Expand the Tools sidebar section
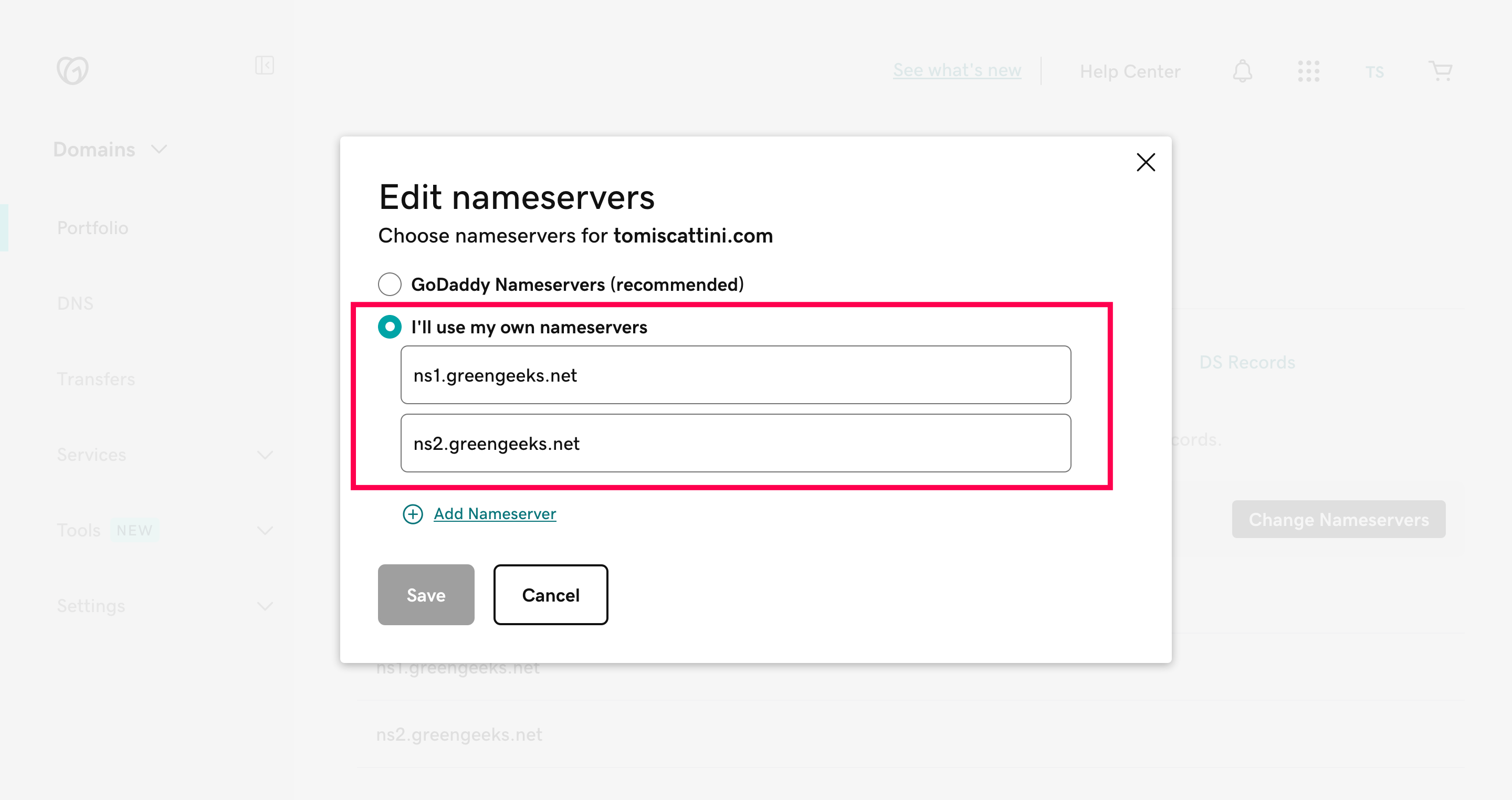Viewport: 1512px width, 800px height. (x=265, y=531)
